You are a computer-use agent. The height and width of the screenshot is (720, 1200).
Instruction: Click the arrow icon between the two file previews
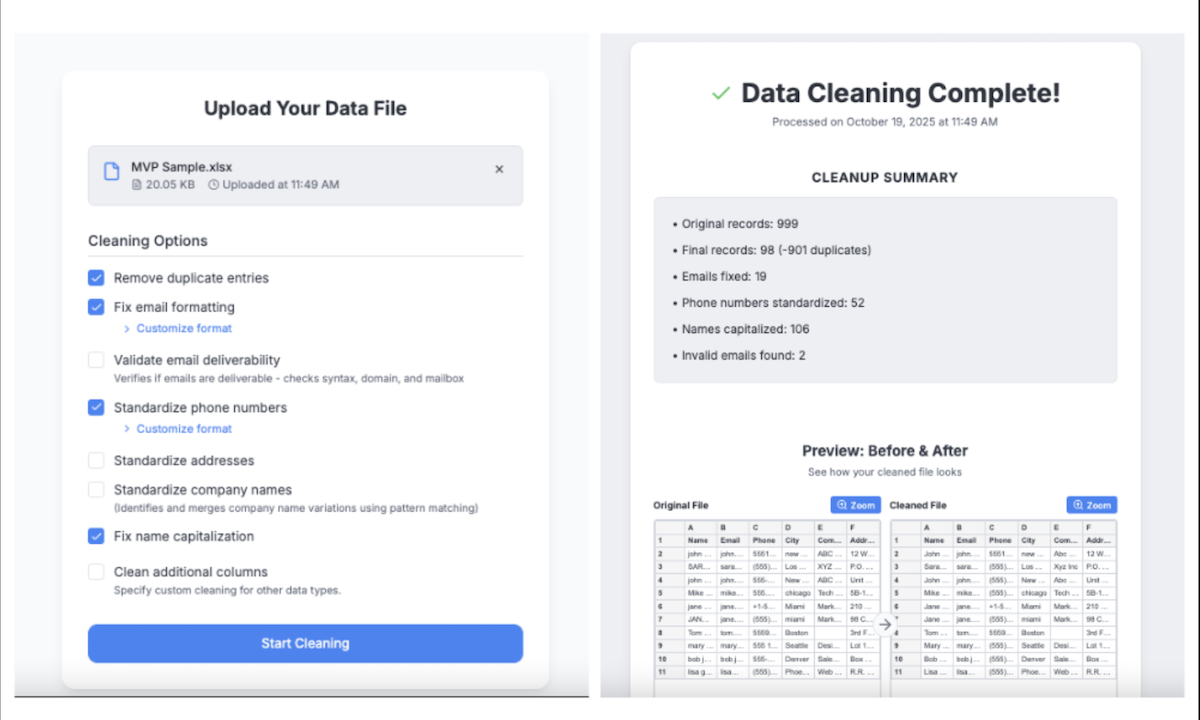[x=884, y=624]
